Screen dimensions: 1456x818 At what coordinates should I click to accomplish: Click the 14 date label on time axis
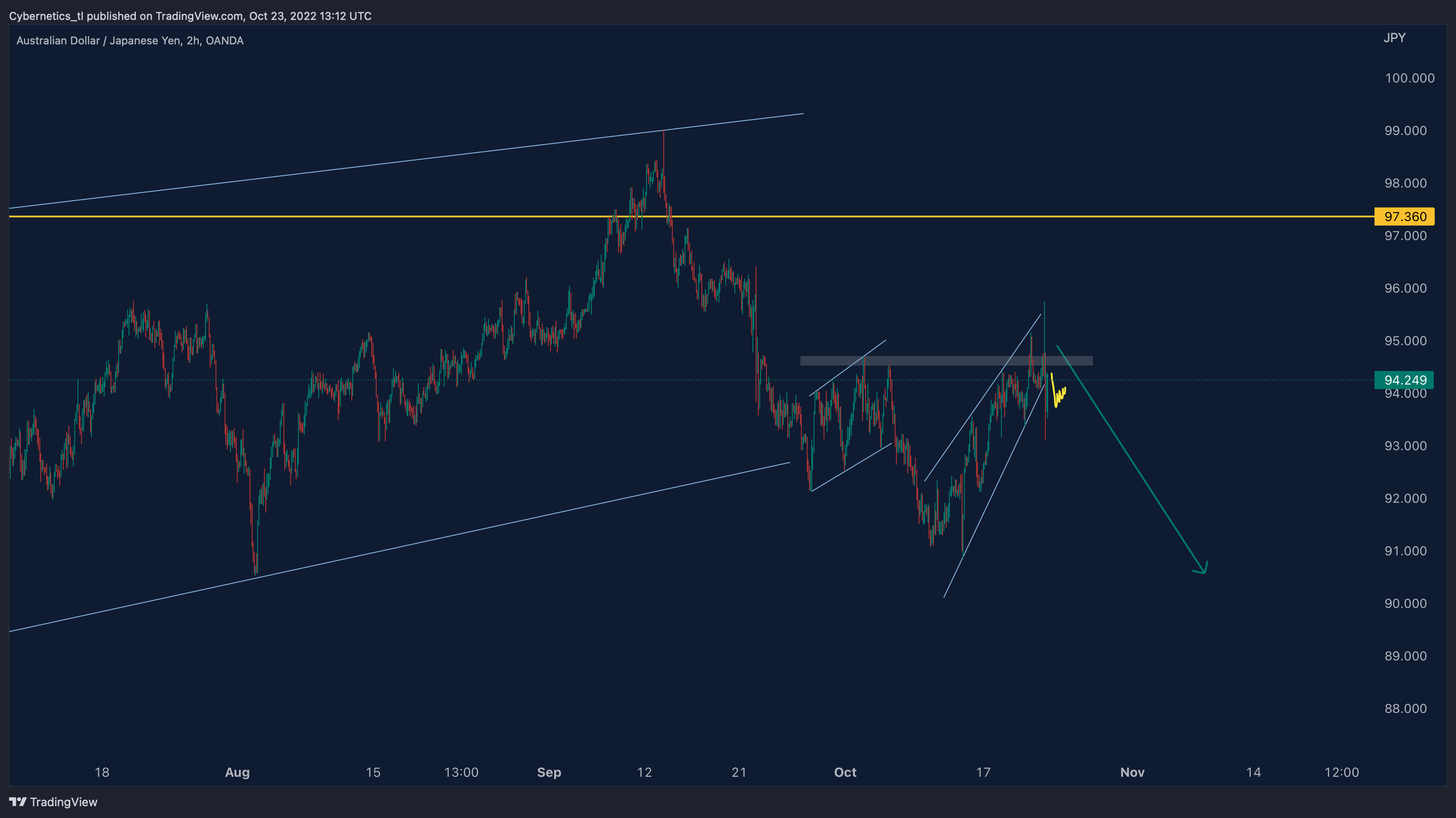tap(1254, 772)
